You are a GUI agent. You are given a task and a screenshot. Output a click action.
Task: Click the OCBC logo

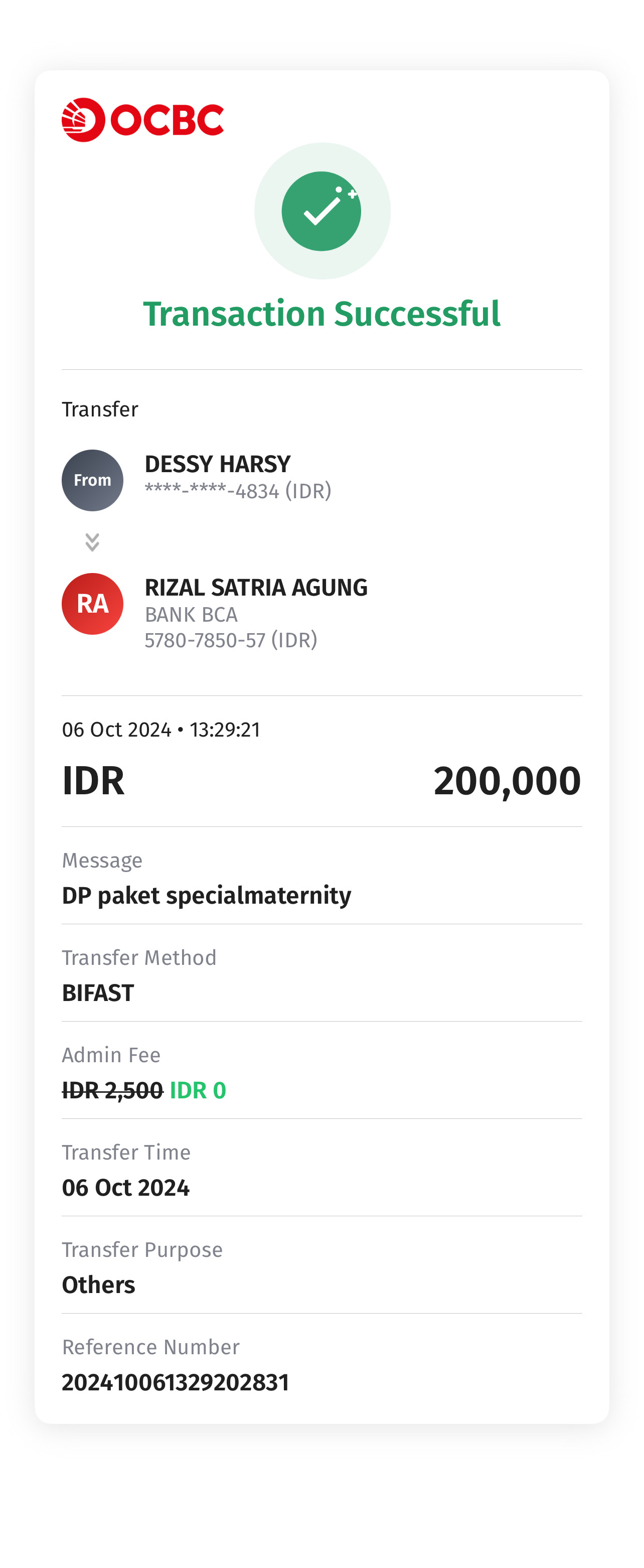coord(142,120)
